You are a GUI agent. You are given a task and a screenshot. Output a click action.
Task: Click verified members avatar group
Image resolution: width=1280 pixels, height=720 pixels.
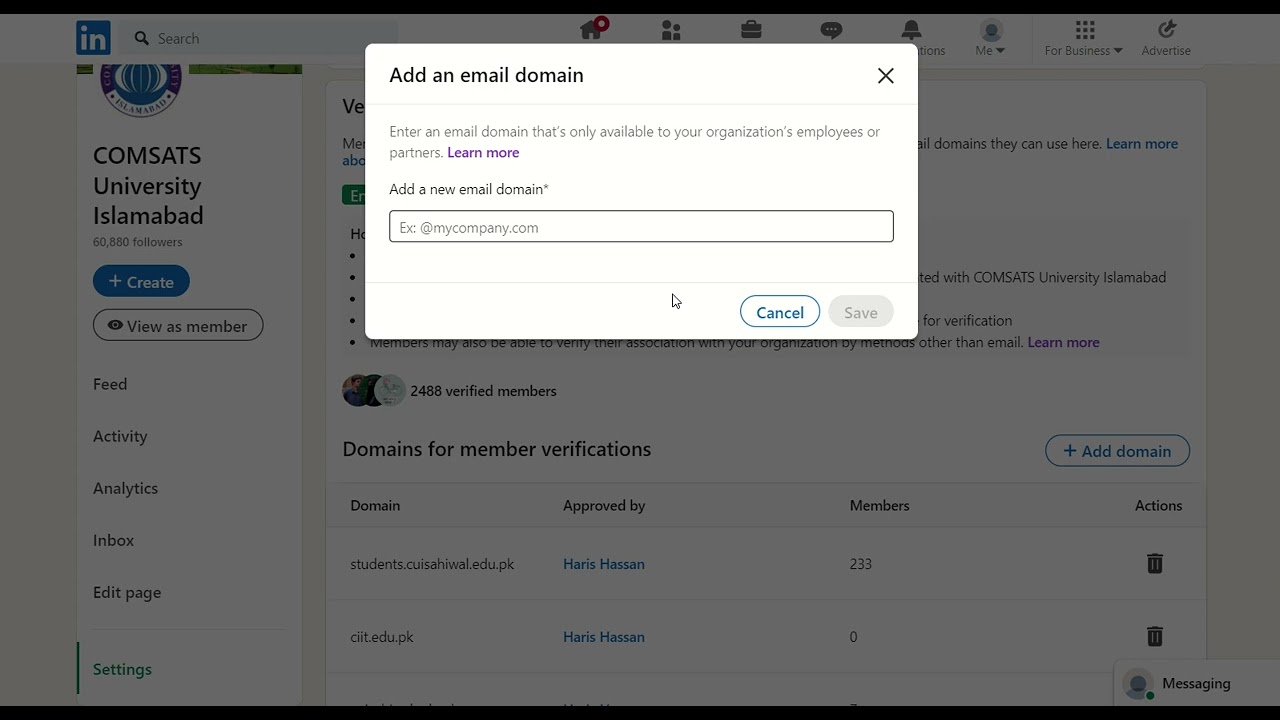pyautogui.click(x=374, y=391)
